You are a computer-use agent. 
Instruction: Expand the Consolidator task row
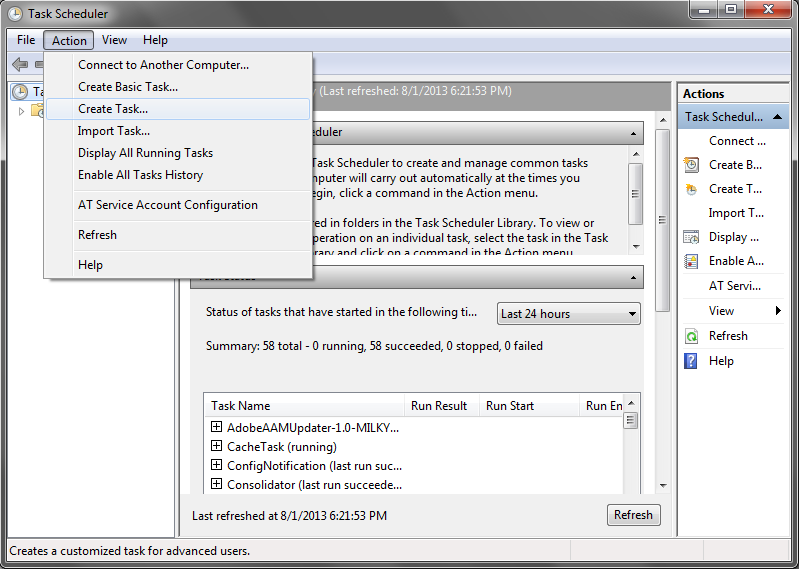click(217, 483)
